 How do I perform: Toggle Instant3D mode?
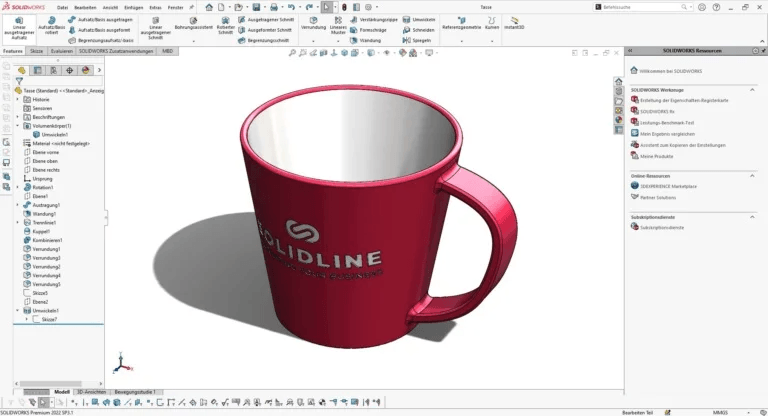516,23
